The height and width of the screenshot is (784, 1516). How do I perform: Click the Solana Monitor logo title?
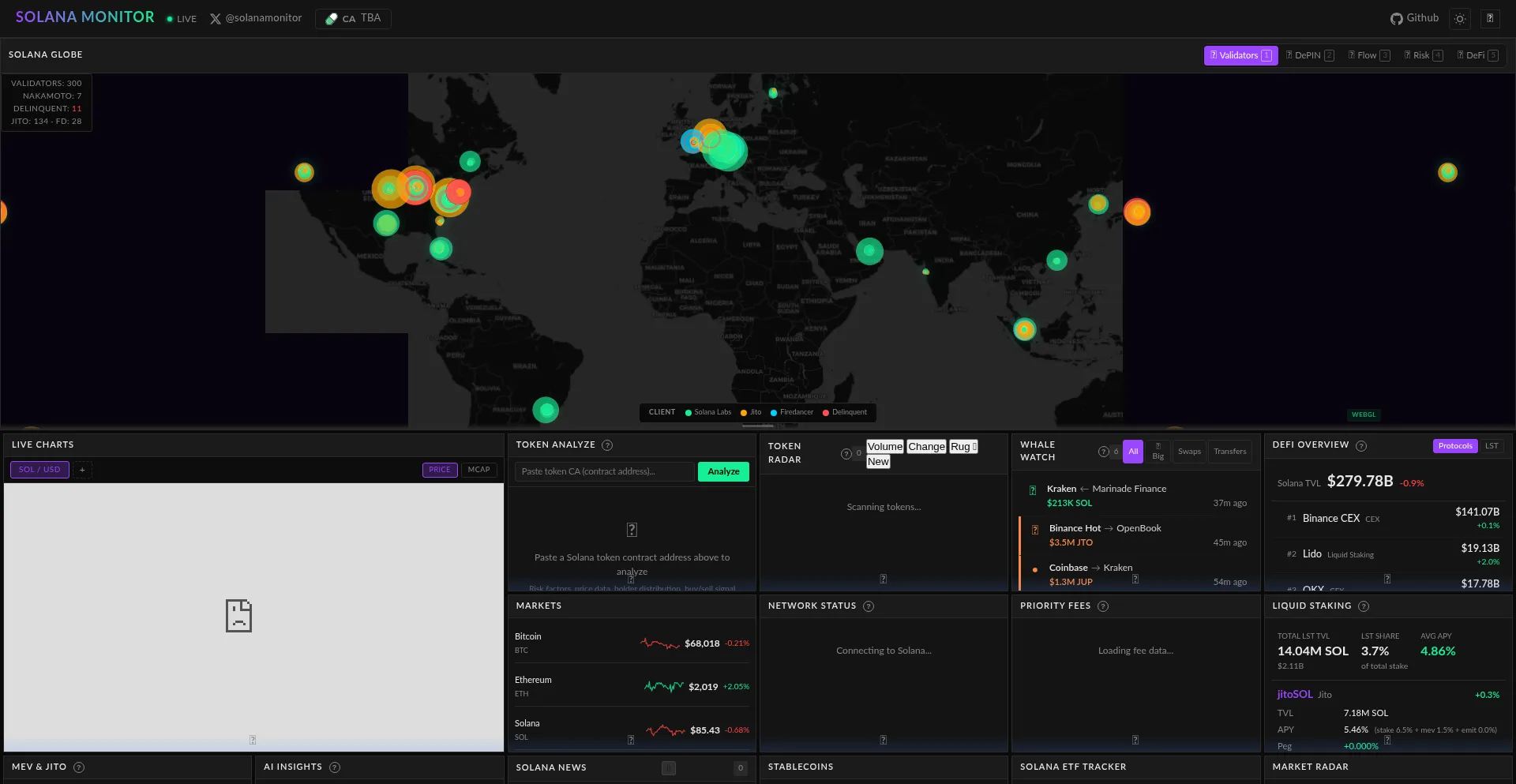coord(85,17)
